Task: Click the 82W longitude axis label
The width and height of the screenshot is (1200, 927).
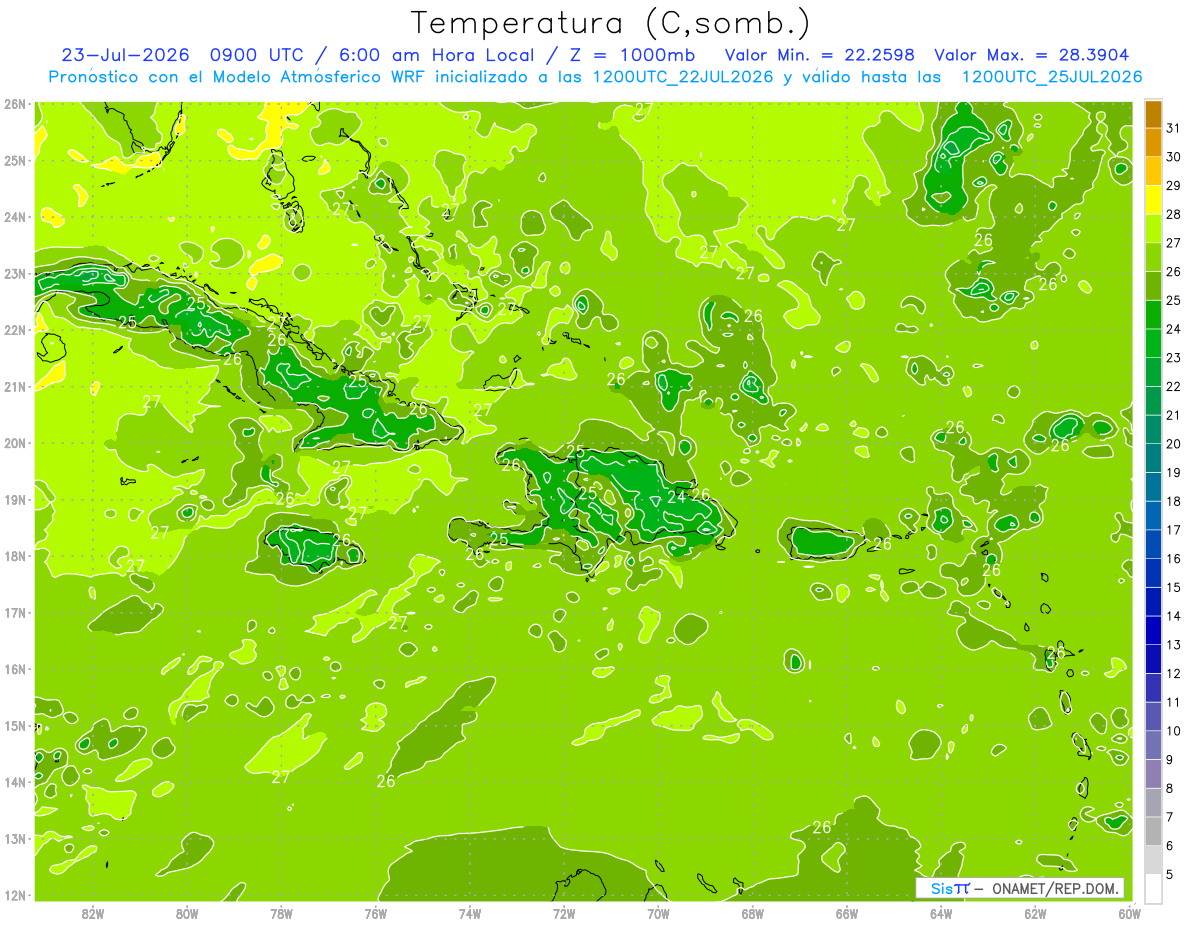Action: [x=93, y=912]
